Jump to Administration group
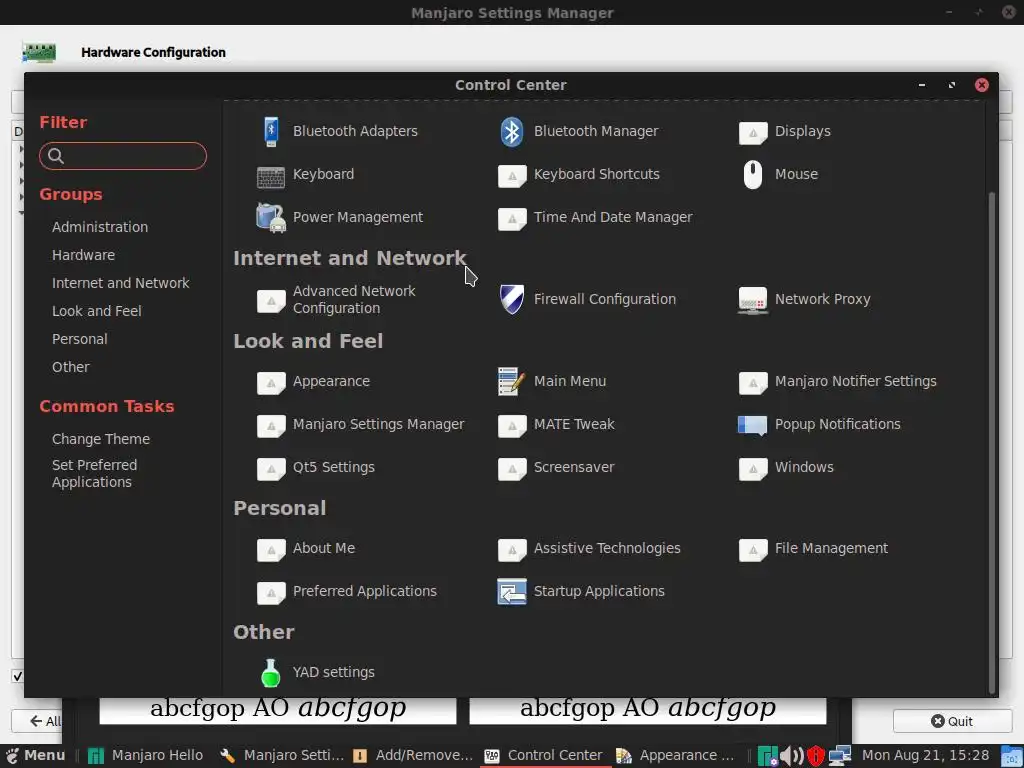Image resolution: width=1024 pixels, height=768 pixels. [100, 227]
